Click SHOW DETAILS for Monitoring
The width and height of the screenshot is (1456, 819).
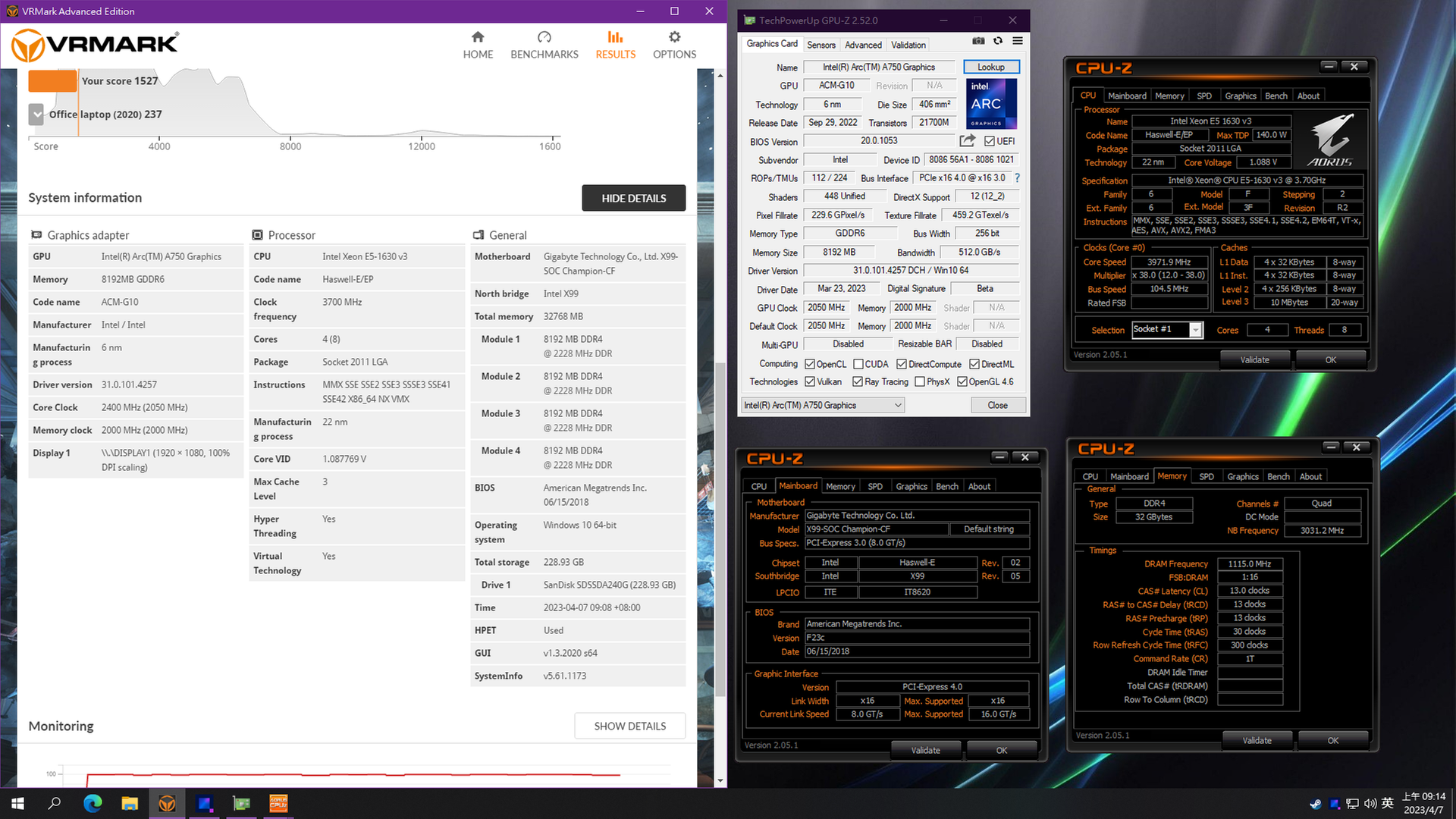pos(629,726)
